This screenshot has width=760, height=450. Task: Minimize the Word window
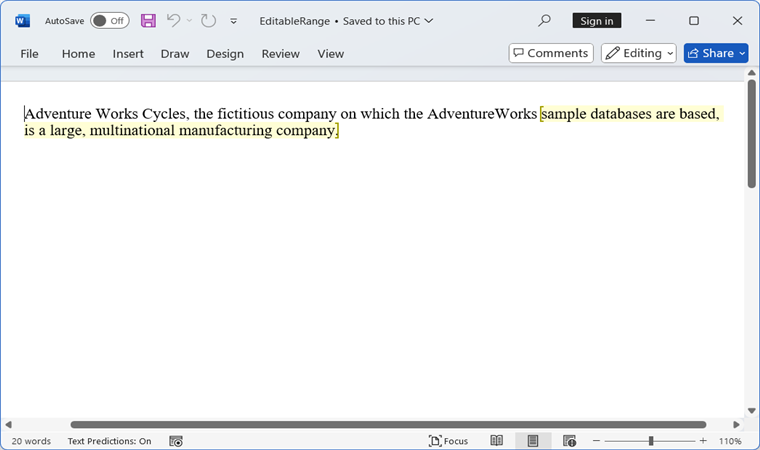[x=650, y=21]
